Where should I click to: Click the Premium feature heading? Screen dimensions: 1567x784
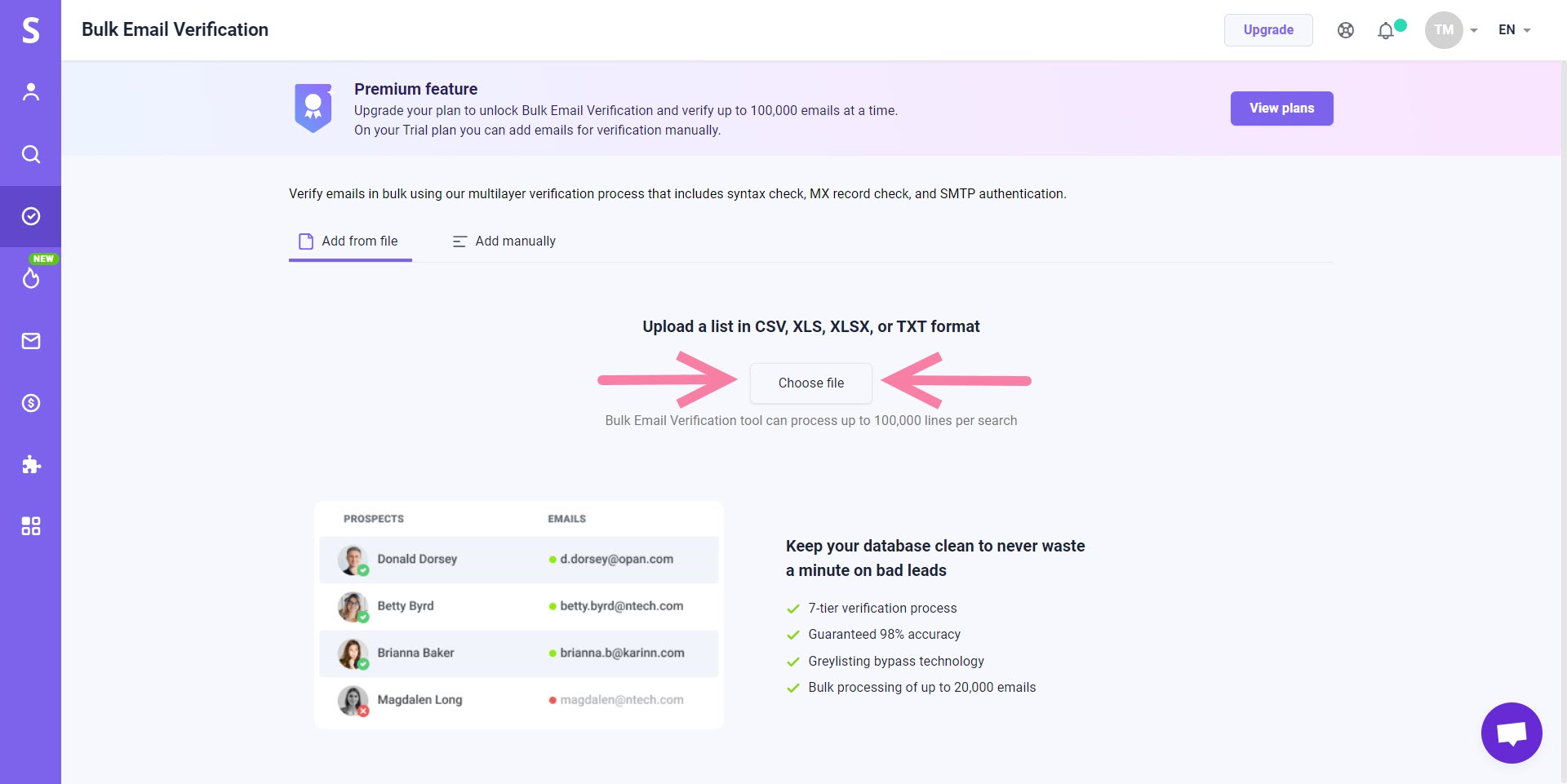pos(415,89)
